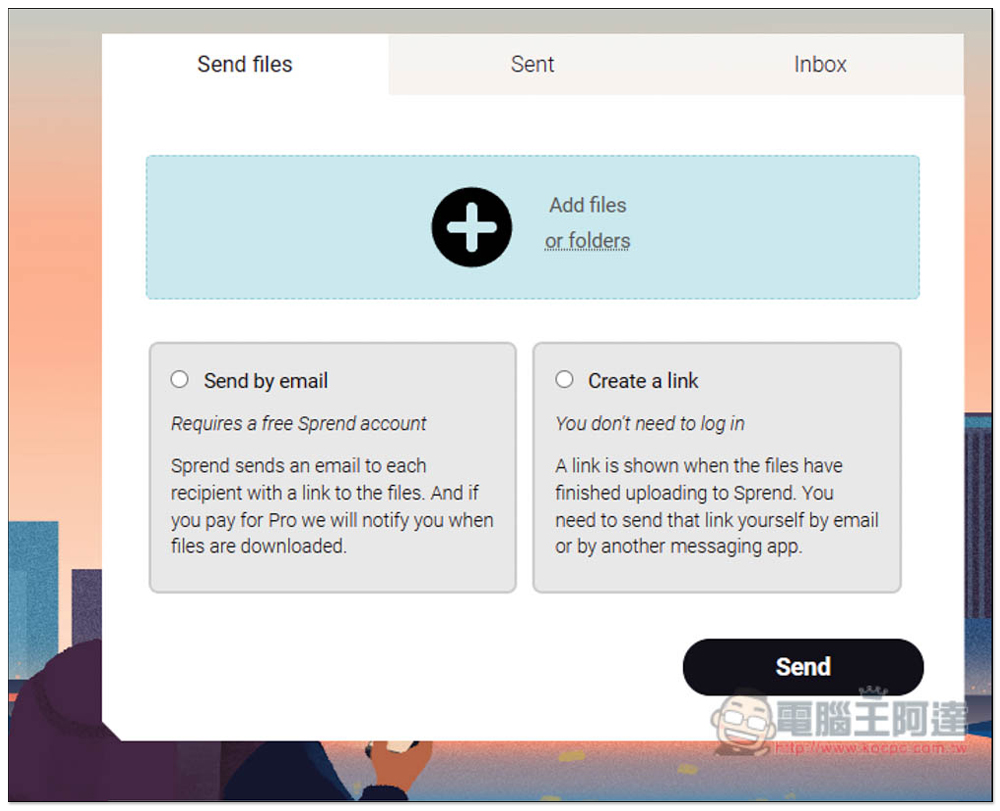Viewport: 1000px width, 811px height.
Task: Select the Send files tab
Action: click(245, 64)
